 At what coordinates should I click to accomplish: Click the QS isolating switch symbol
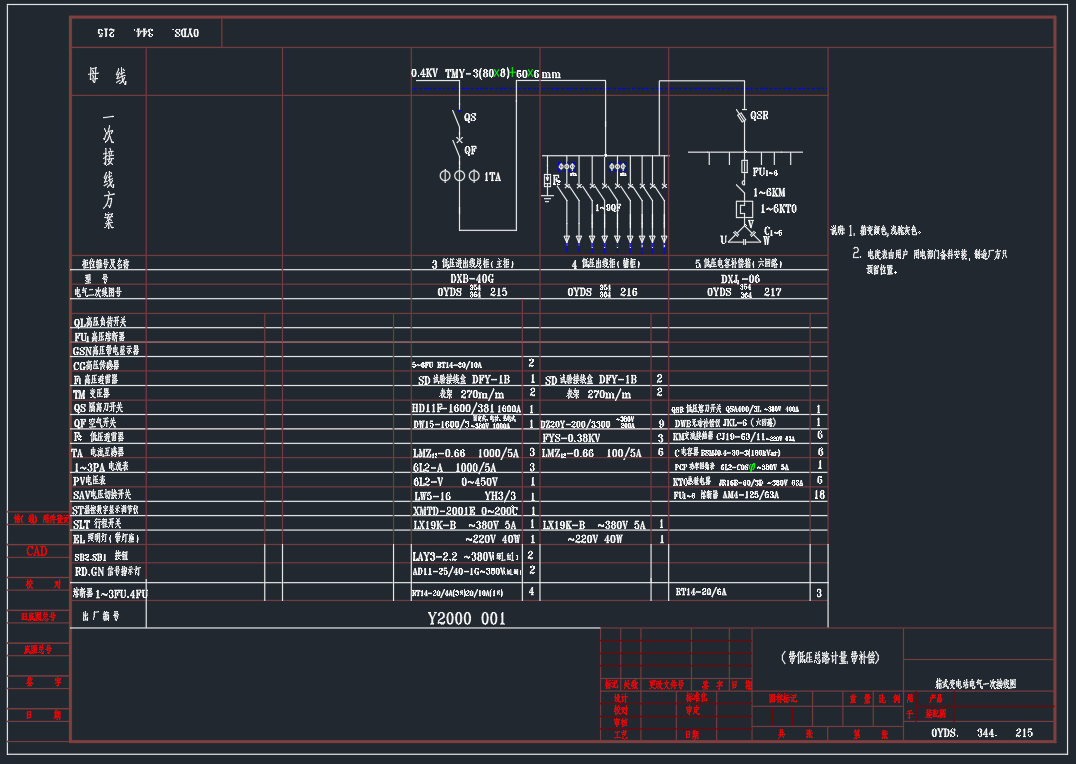click(x=459, y=120)
